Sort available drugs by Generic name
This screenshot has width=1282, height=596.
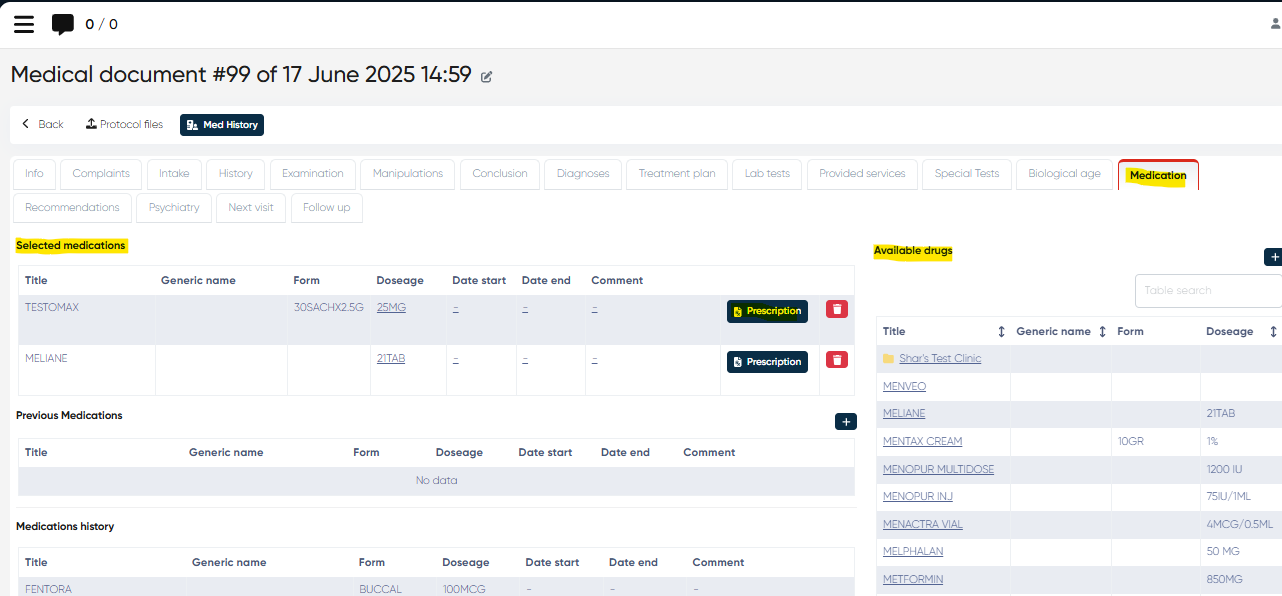(x=1102, y=332)
